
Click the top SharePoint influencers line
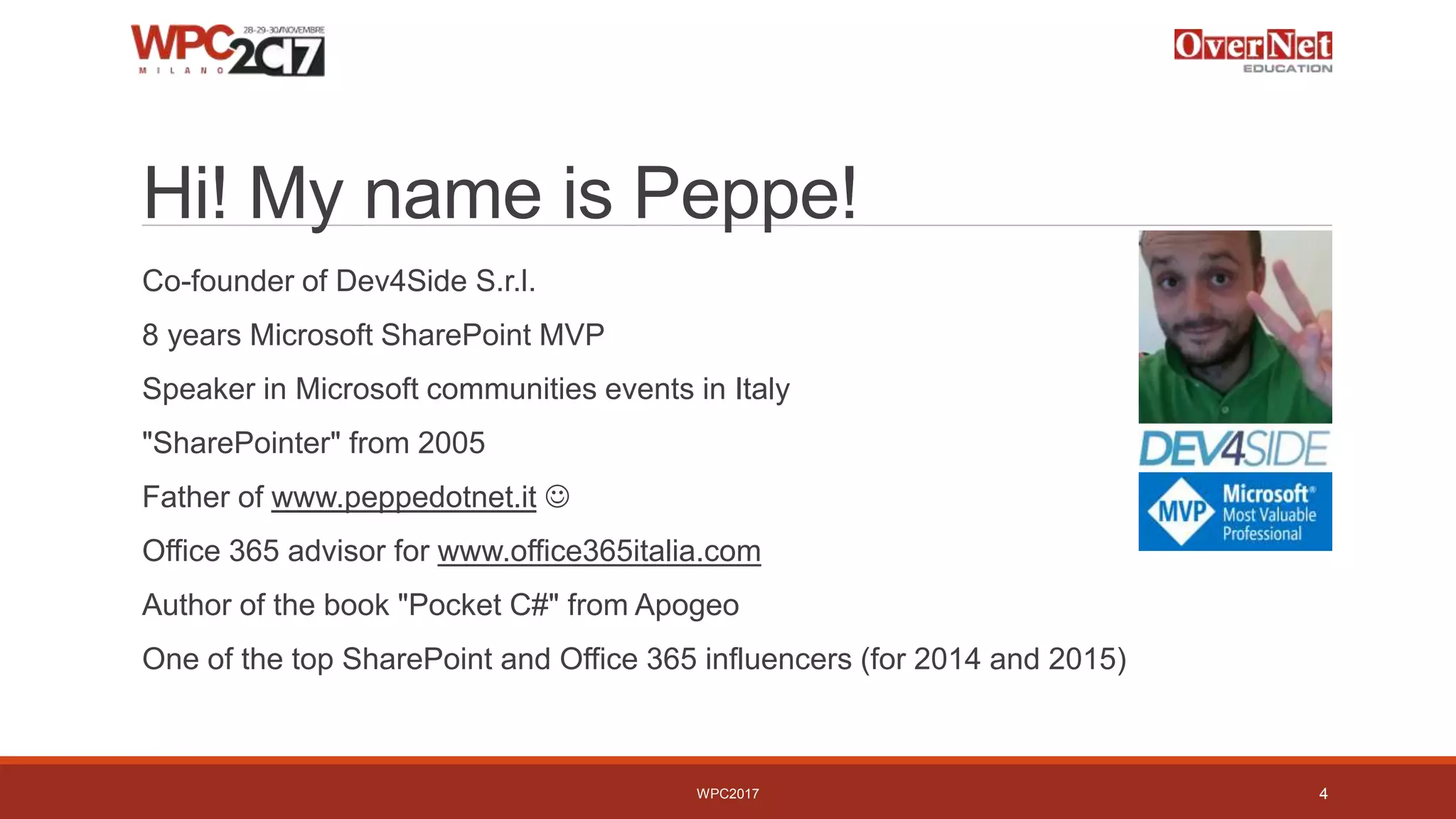pos(634,659)
